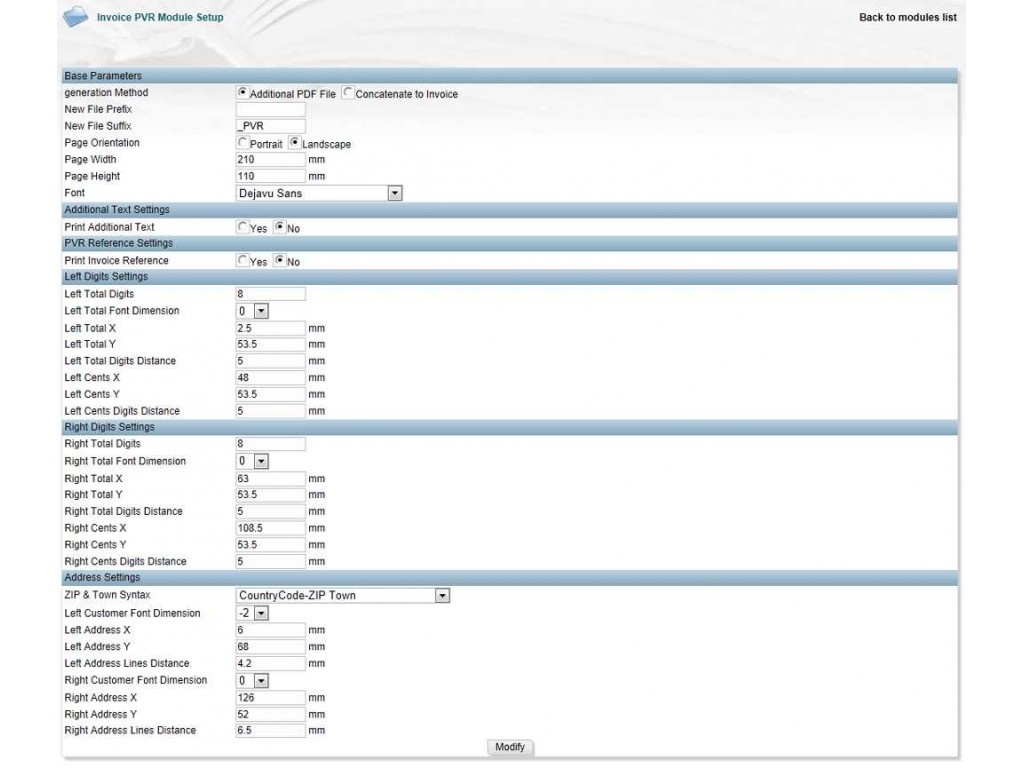The height and width of the screenshot is (768, 1024).
Task: Click the Right Digits Settings header
Action: (509, 427)
